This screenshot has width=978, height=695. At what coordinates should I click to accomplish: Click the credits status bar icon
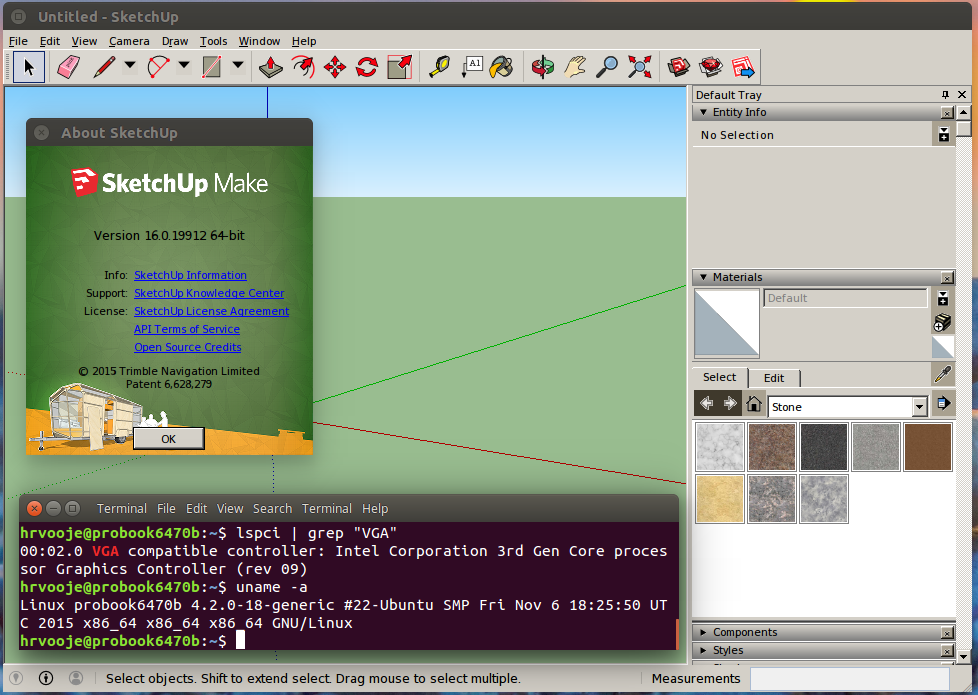[x=46, y=678]
